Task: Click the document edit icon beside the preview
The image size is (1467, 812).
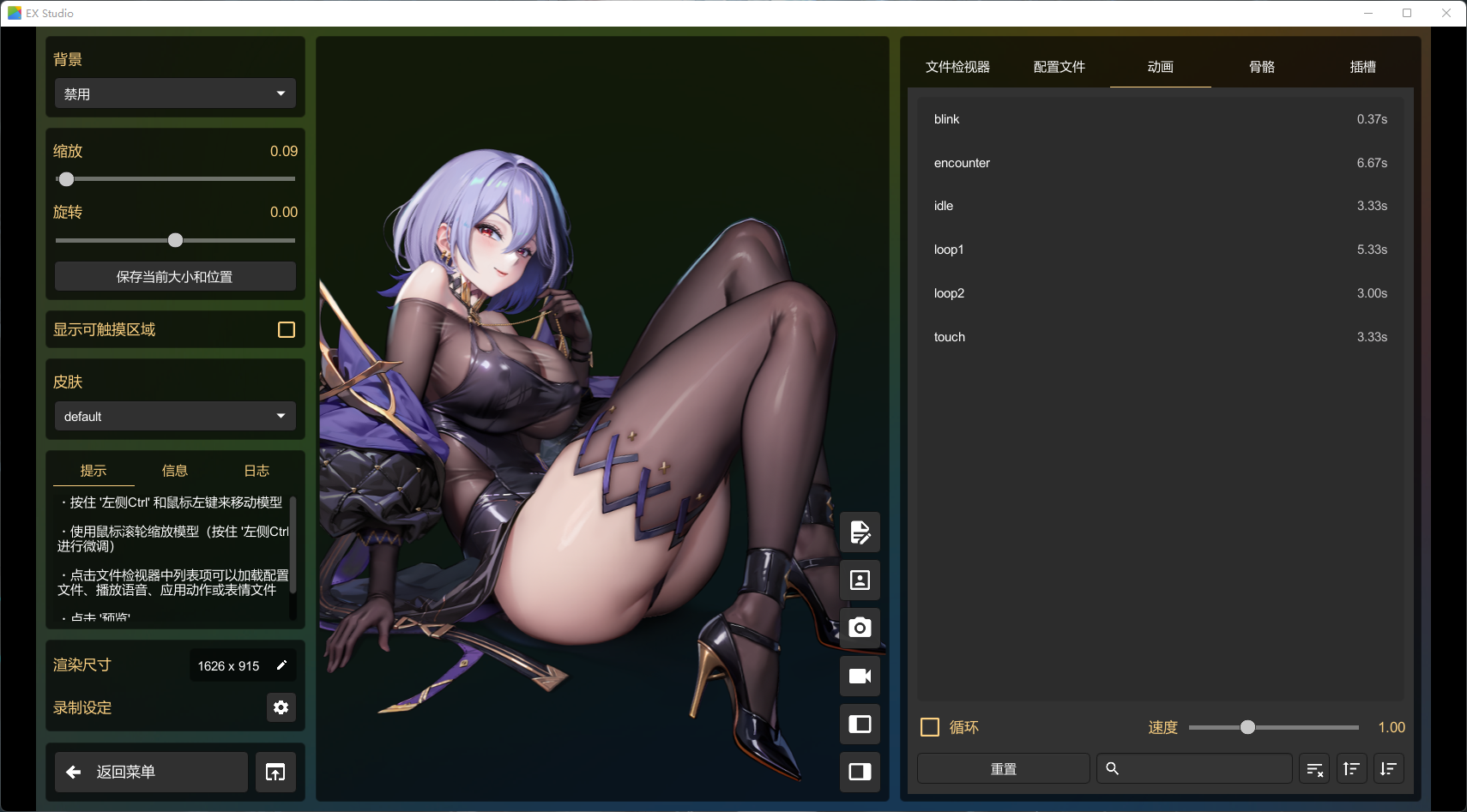Action: [x=860, y=532]
